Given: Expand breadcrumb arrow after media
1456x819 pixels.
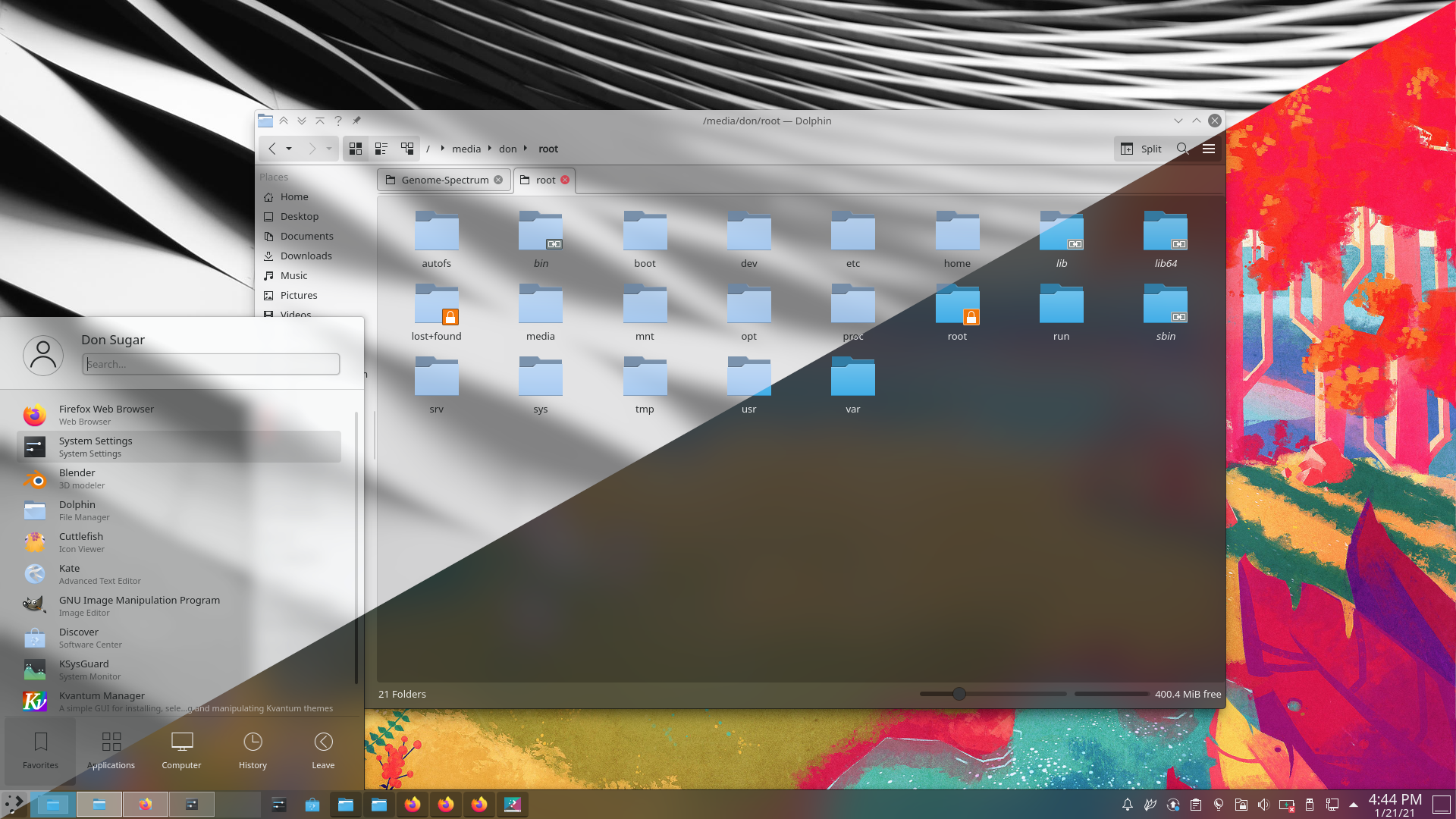Looking at the screenshot, I should [490, 149].
